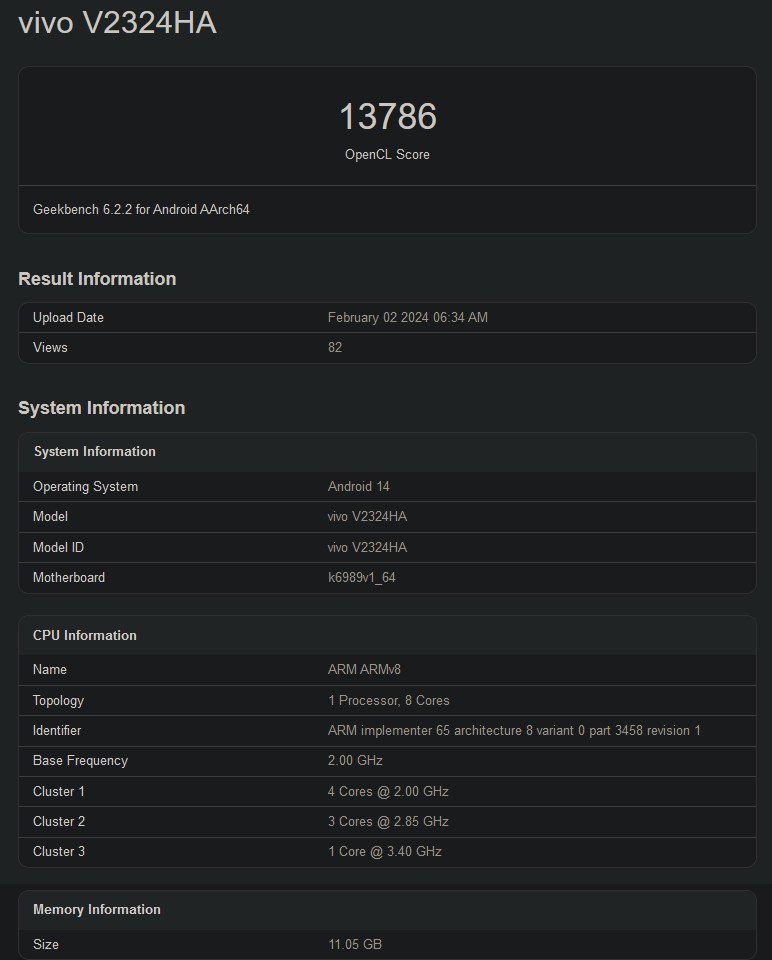Image resolution: width=772 pixels, height=960 pixels.
Task: Click the OpenCL Score label
Action: (x=387, y=154)
